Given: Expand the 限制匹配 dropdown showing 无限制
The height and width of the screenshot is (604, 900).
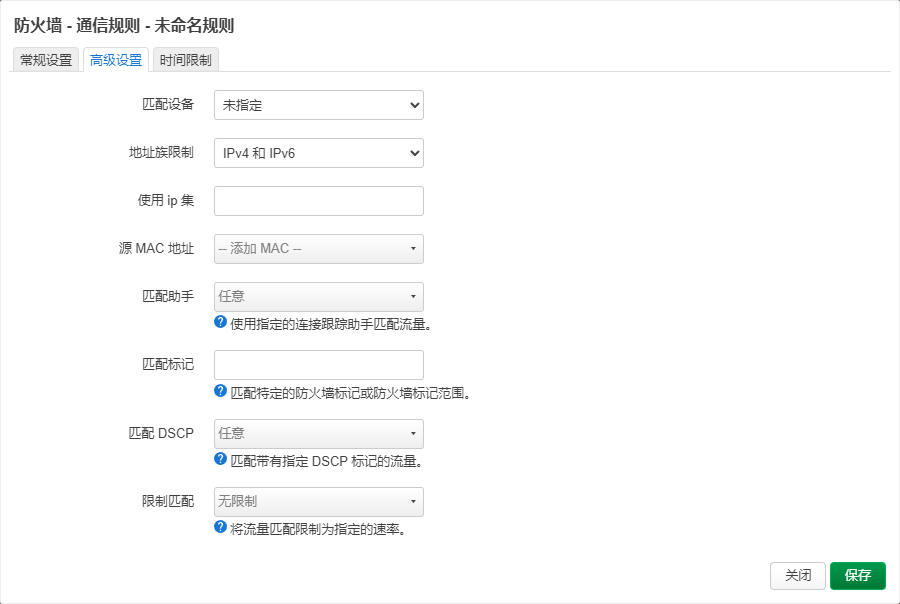Looking at the screenshot, I should 318,502.
